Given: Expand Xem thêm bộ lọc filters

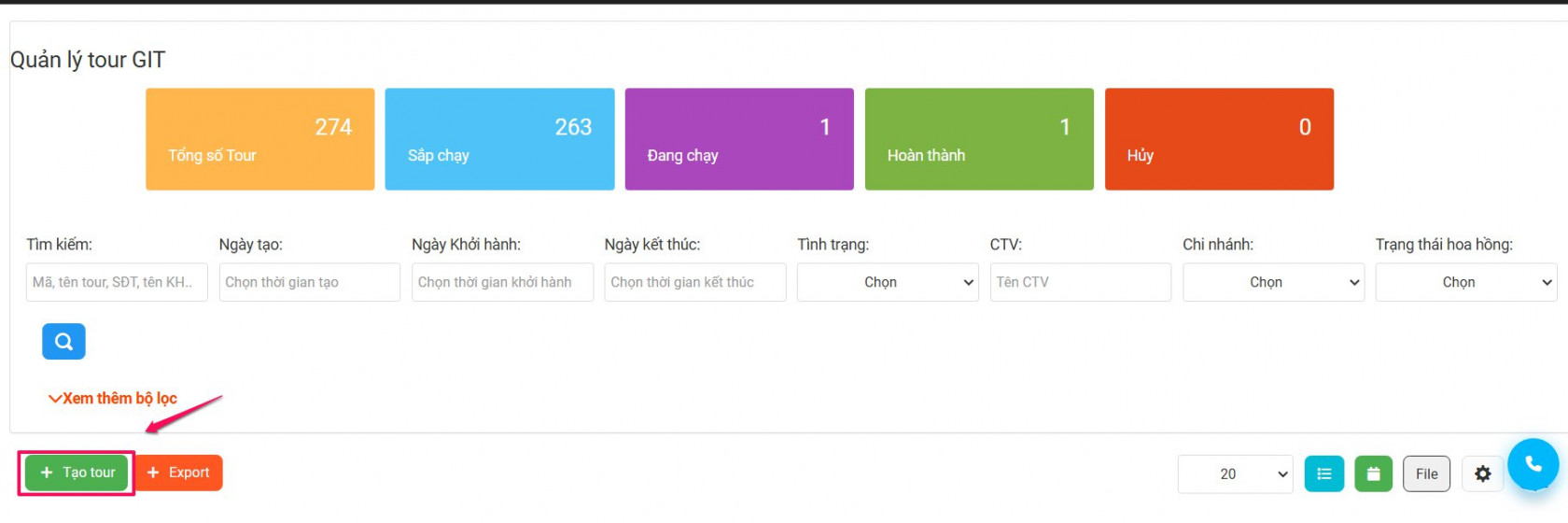Looking at the screenshot, I should click(x=113, y=399).
